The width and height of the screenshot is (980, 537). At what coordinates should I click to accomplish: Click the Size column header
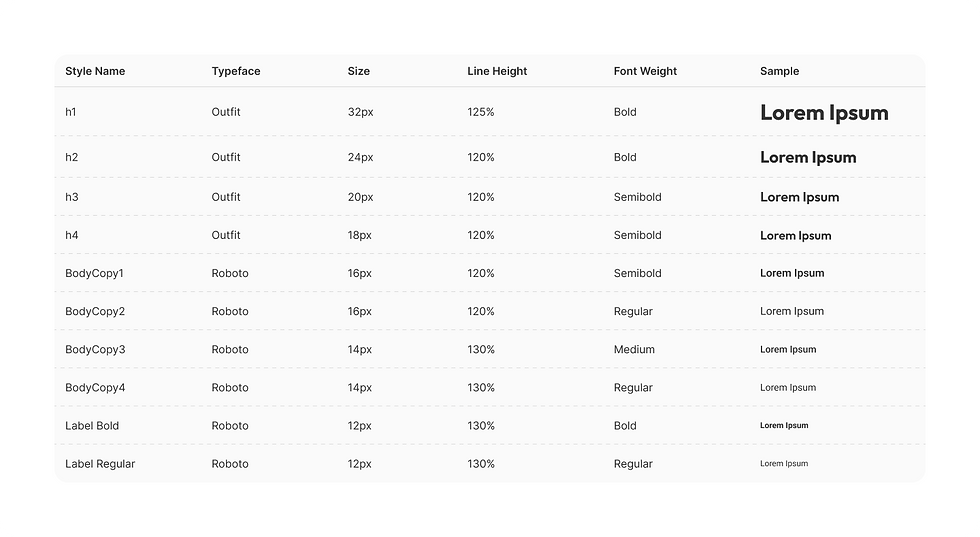click(359, 71)
